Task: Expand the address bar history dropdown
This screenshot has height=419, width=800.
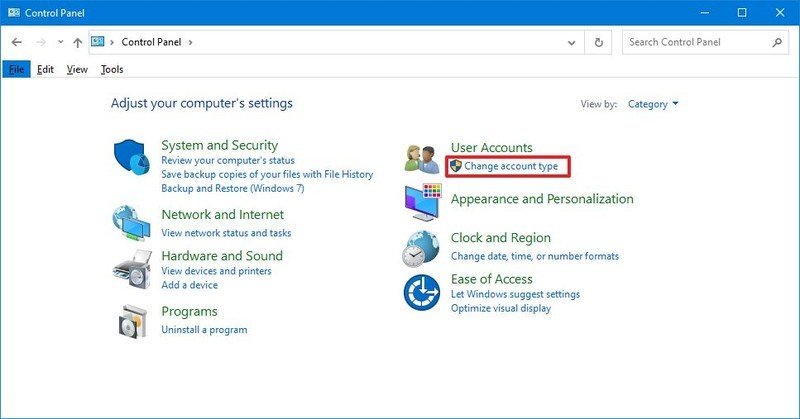Action: point(572,43)
